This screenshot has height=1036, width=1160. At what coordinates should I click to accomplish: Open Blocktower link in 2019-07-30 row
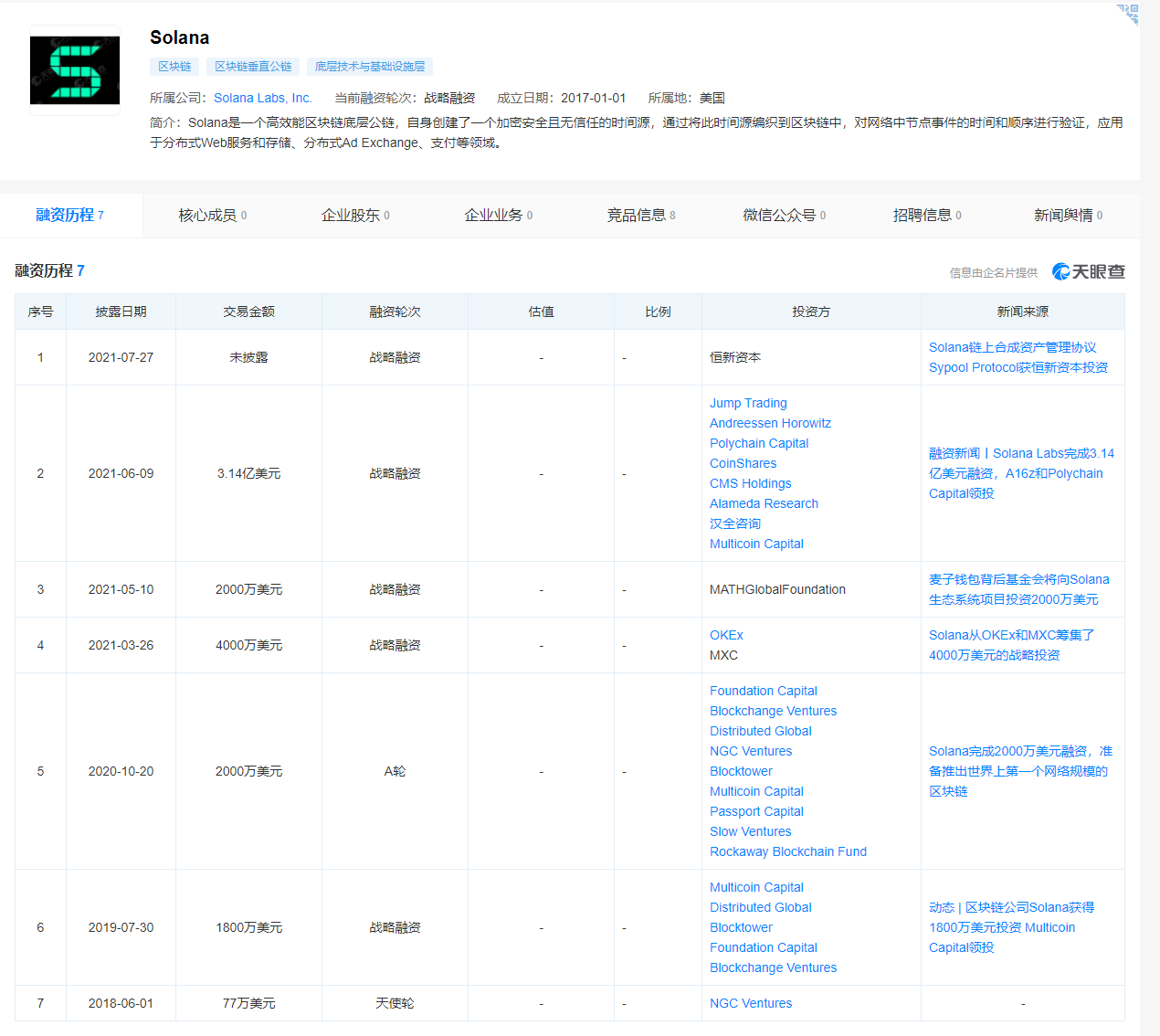(x=741, y=927)
